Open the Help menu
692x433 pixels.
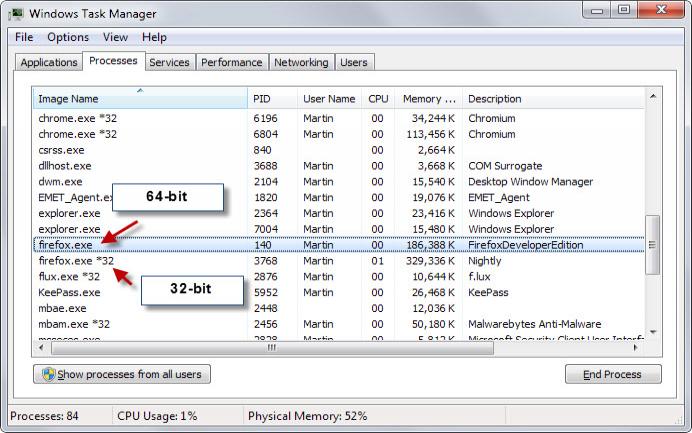(x=154, y=37)
